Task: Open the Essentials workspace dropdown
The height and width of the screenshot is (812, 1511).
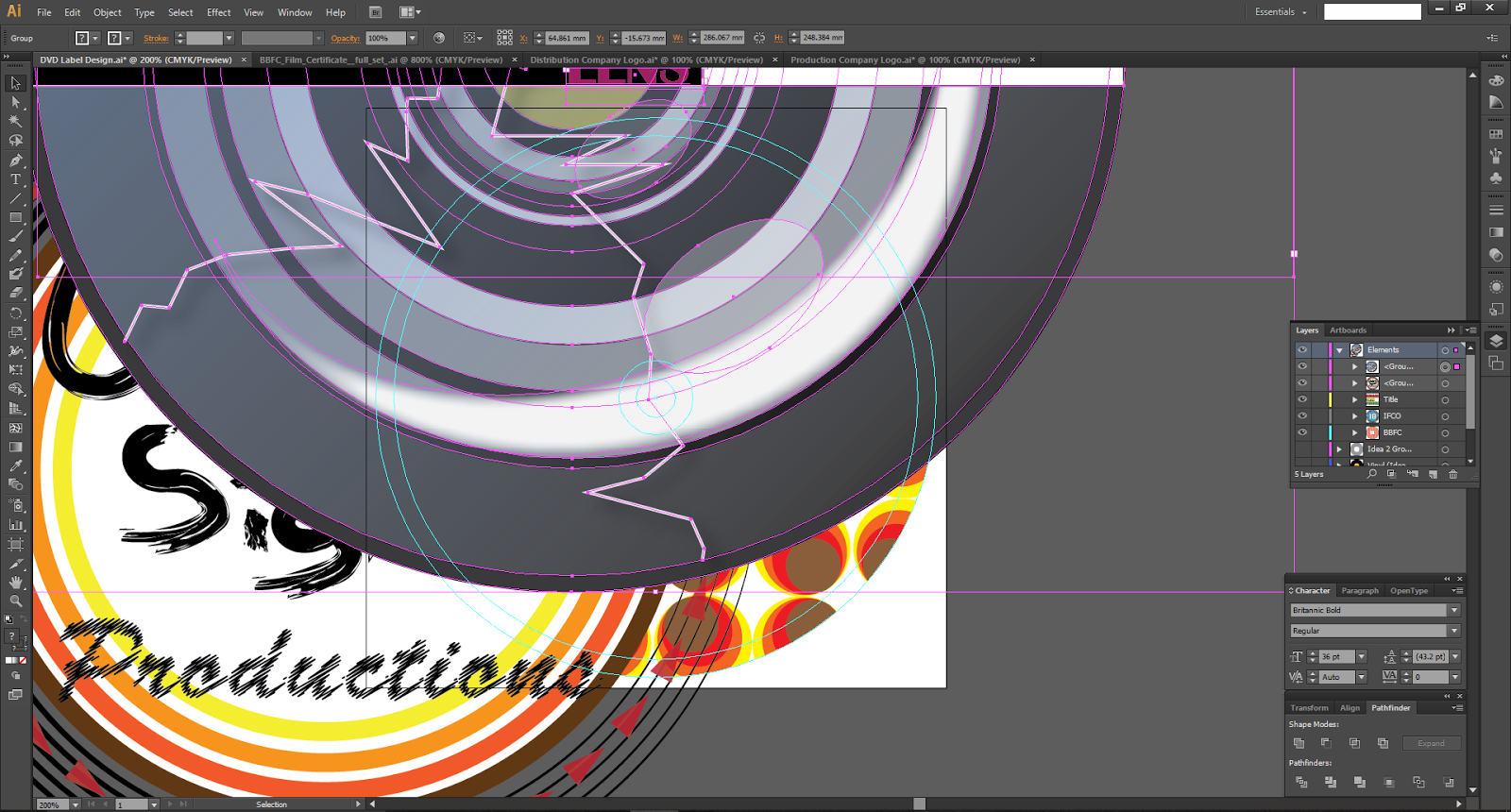Action: [x=1281, y=12]
